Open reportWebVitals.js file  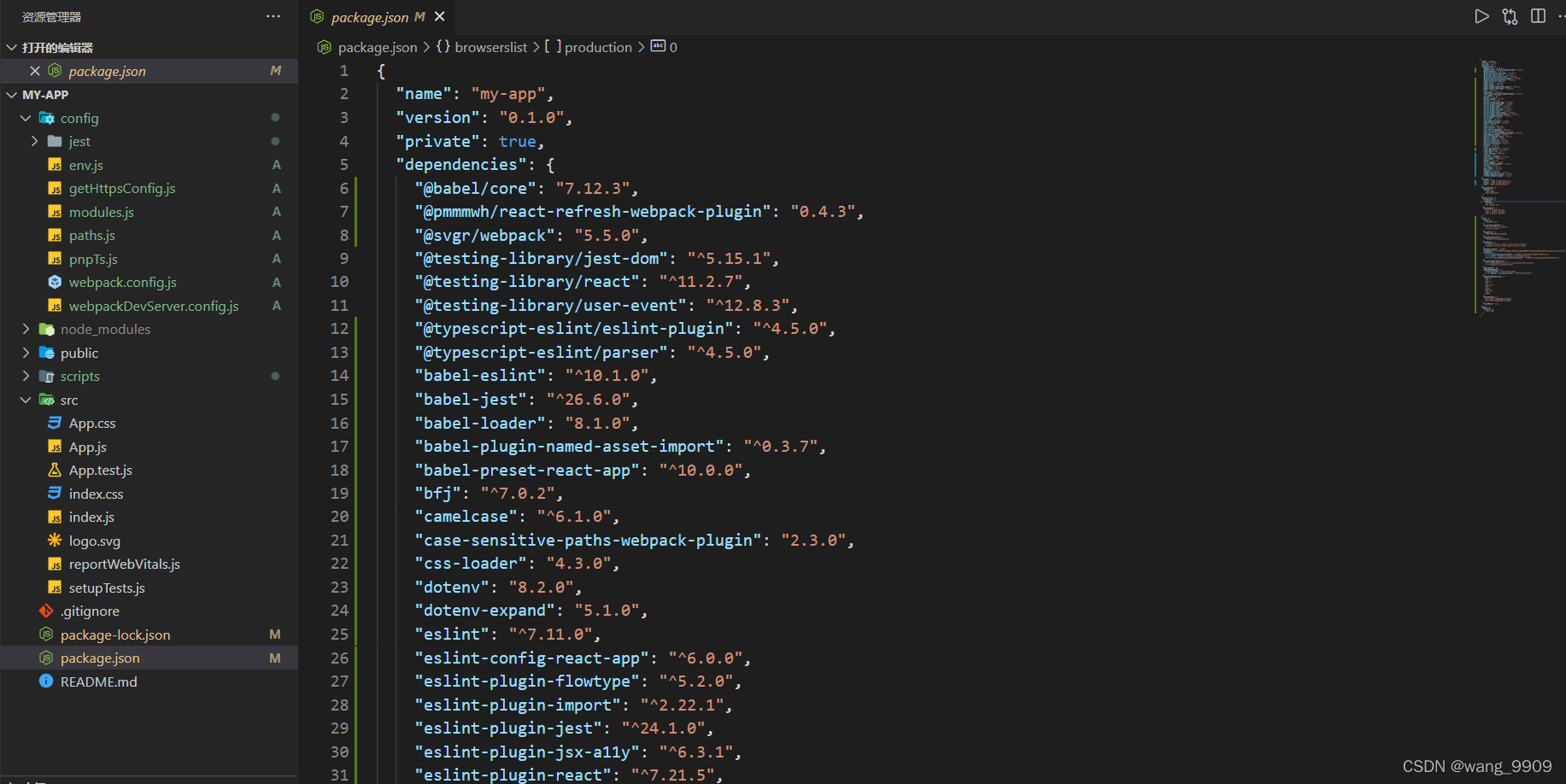(125, 564)
